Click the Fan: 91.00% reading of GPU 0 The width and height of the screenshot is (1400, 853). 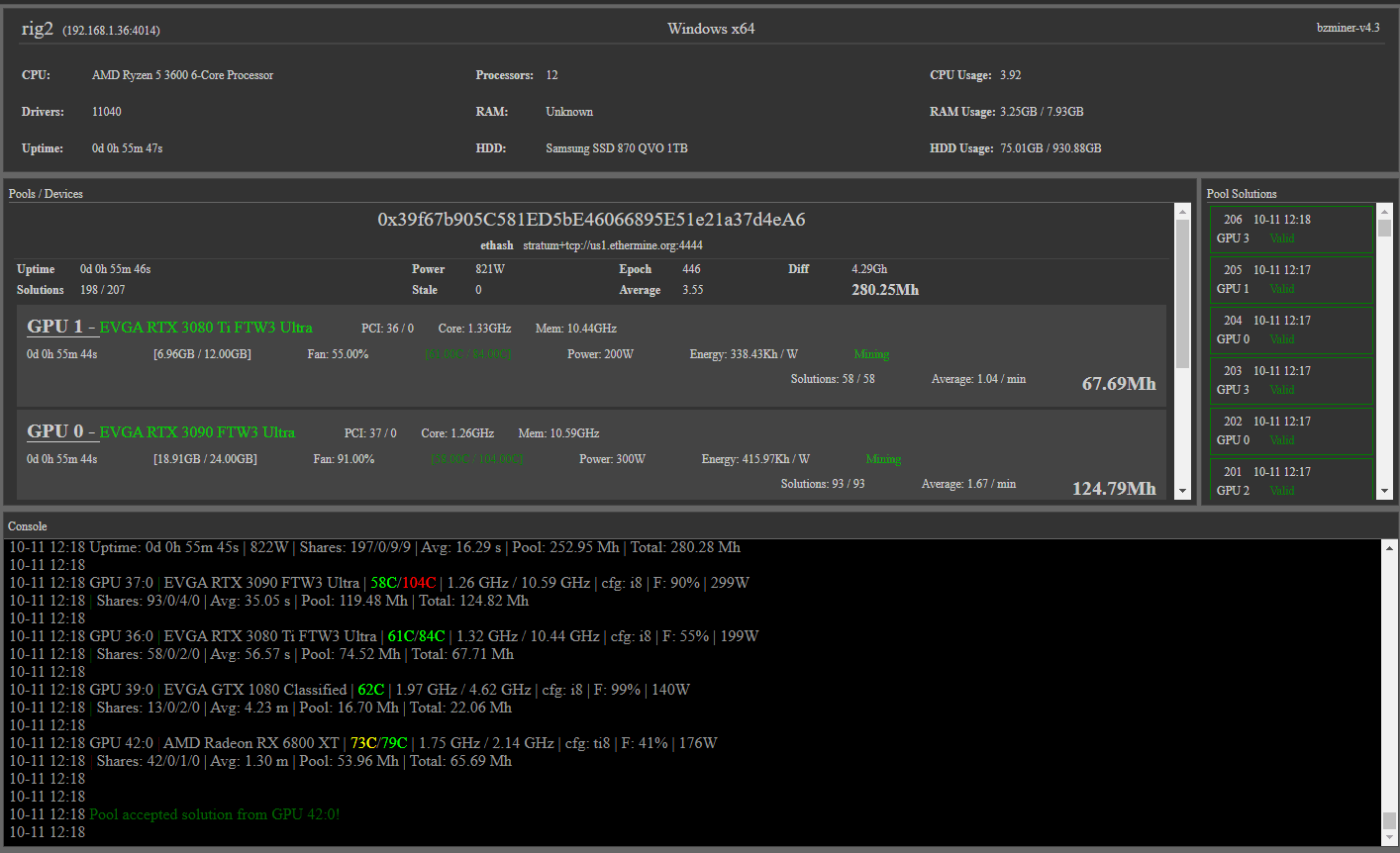click(x=344, y=459)
